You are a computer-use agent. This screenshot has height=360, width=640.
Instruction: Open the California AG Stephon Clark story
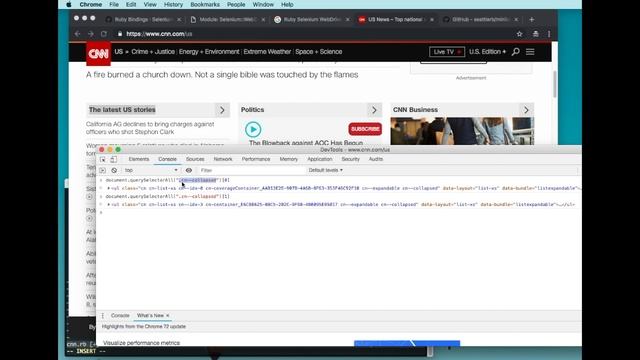pyautogui.click(x=150, y=128)
